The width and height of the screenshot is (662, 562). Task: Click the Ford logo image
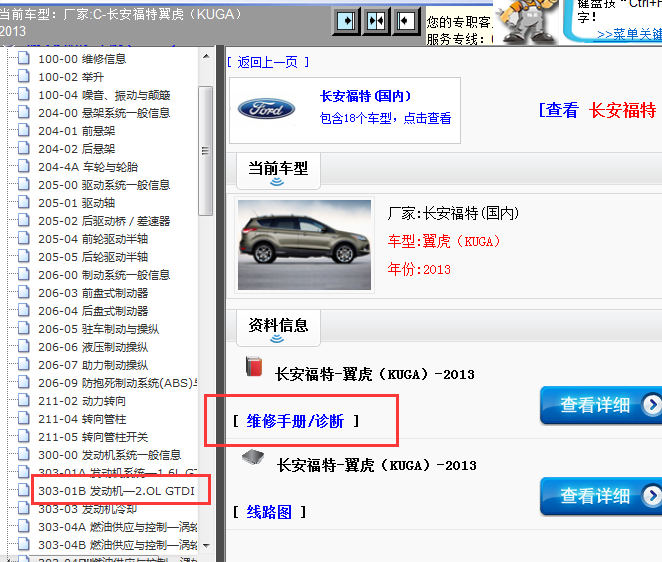[x=266, y=109]
